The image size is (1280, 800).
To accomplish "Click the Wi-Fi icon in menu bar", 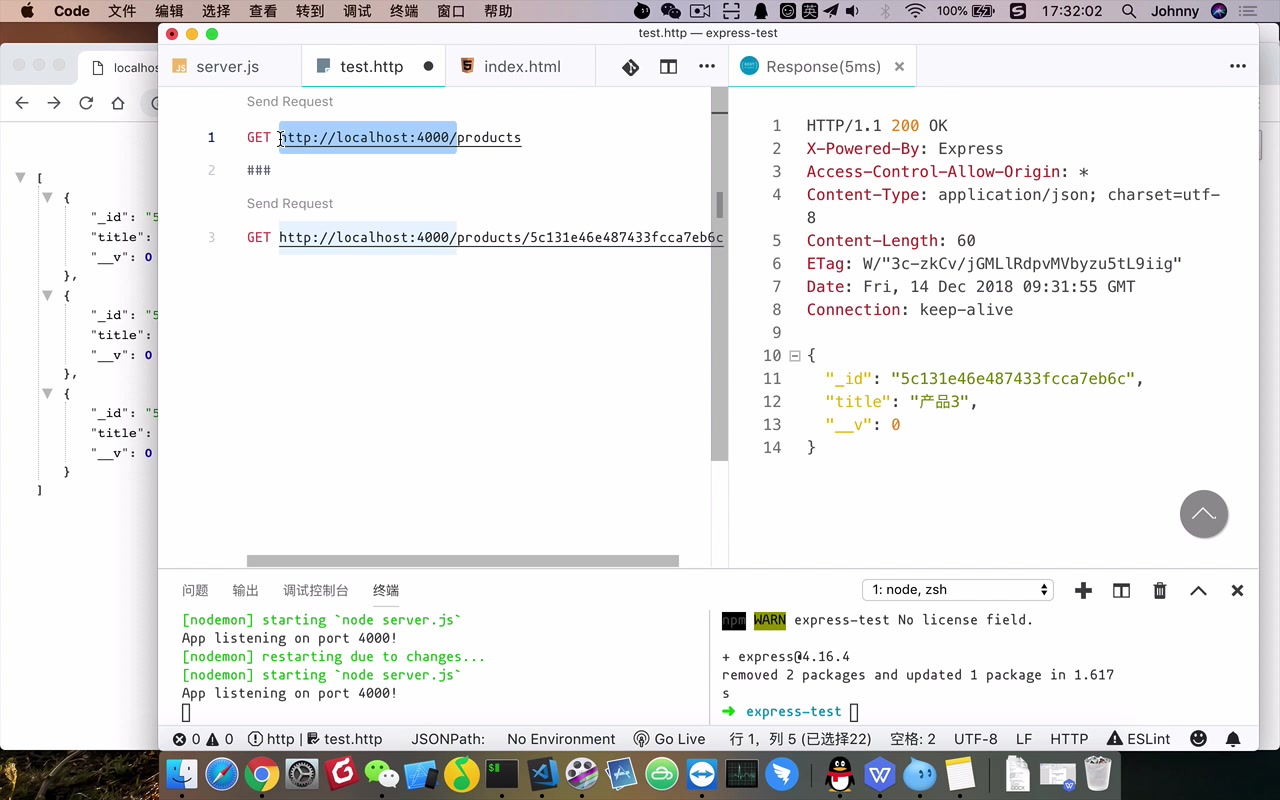I will (915, 11).
